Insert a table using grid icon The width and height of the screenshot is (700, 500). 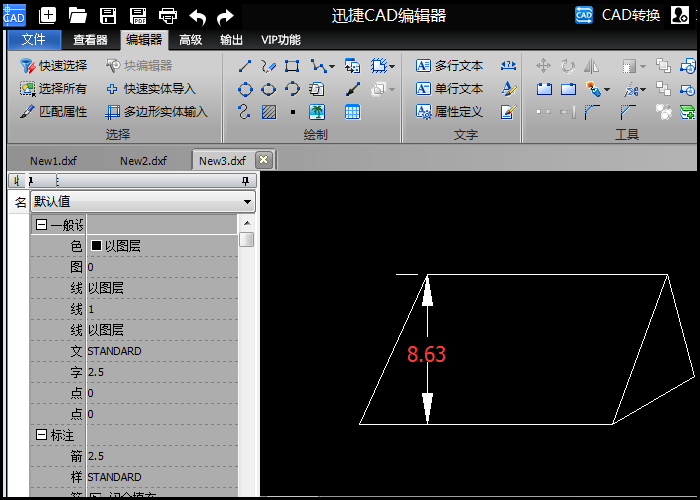point(352,112)
